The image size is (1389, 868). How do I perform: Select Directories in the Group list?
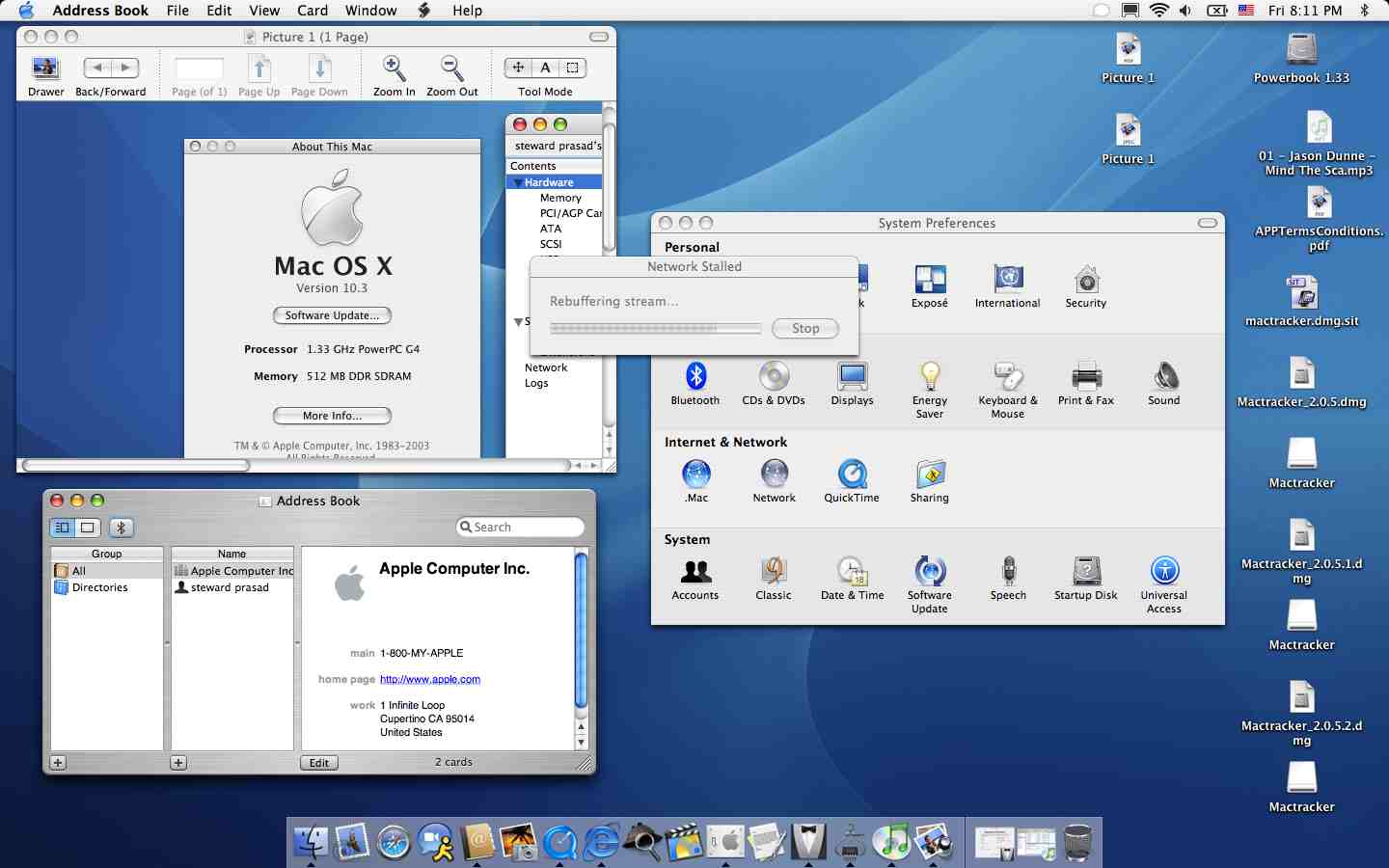107,587
